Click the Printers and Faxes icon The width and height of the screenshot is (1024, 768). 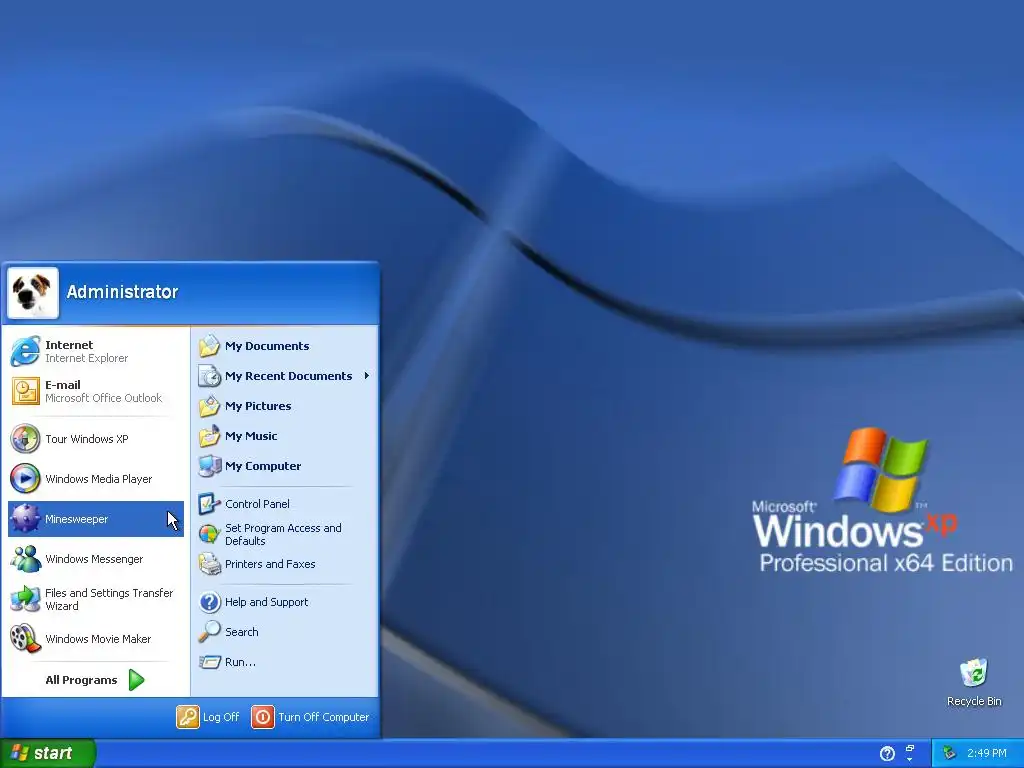(210, 564)
